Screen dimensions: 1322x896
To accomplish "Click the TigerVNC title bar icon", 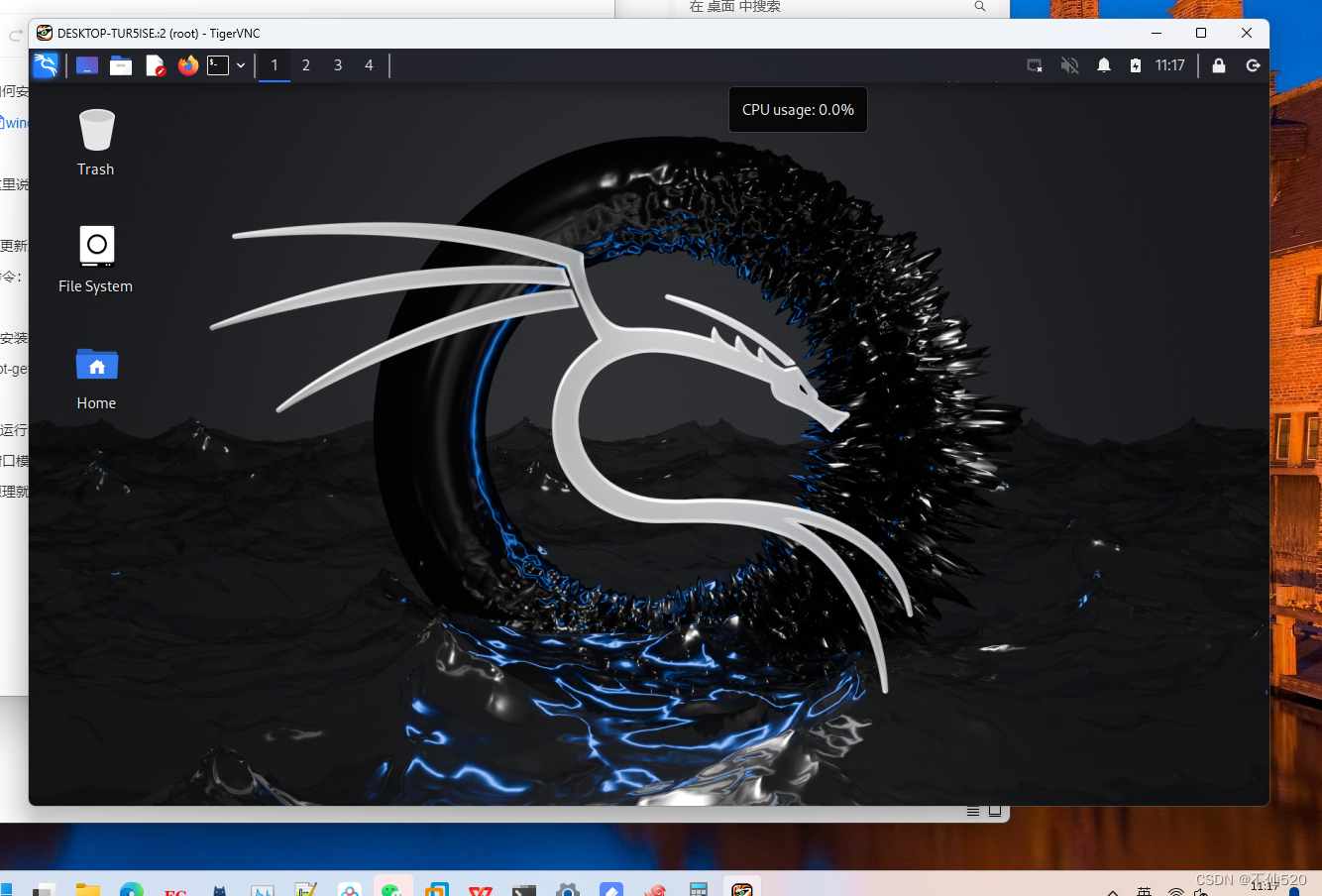I will (x=45, y=33).
